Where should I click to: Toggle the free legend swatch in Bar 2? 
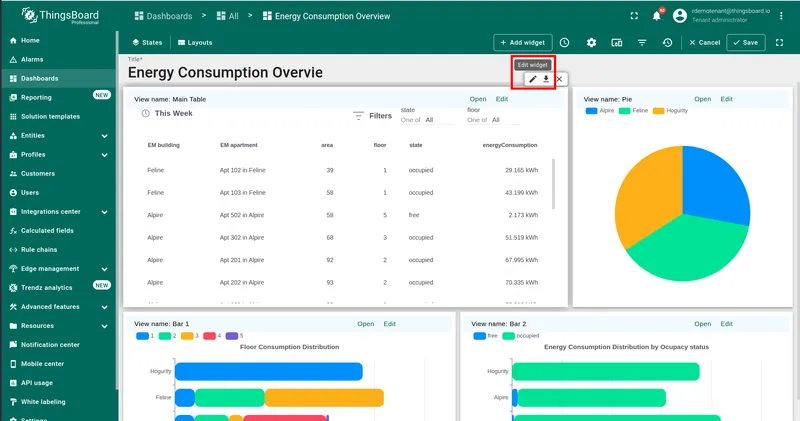pos(479,336)
